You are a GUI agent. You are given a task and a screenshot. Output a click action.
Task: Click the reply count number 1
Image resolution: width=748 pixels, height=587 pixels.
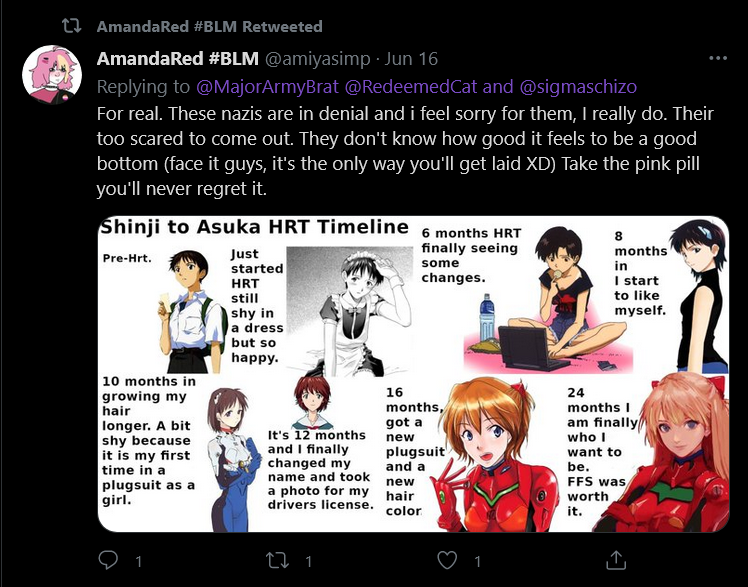click(138, 561)
